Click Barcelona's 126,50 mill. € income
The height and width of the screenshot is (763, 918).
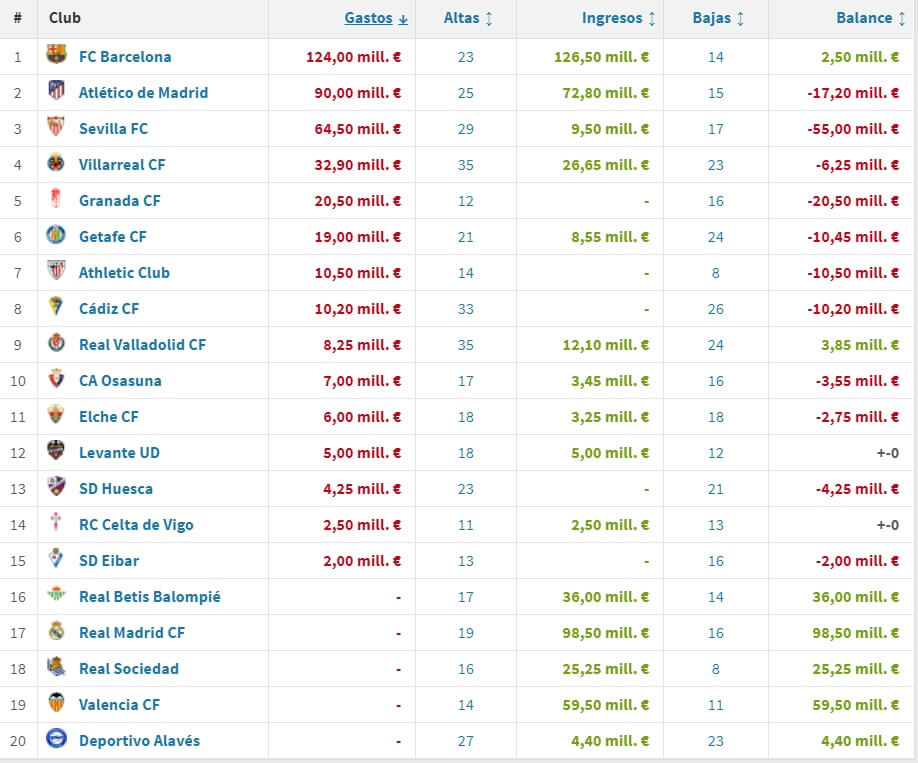pos(602,57)
